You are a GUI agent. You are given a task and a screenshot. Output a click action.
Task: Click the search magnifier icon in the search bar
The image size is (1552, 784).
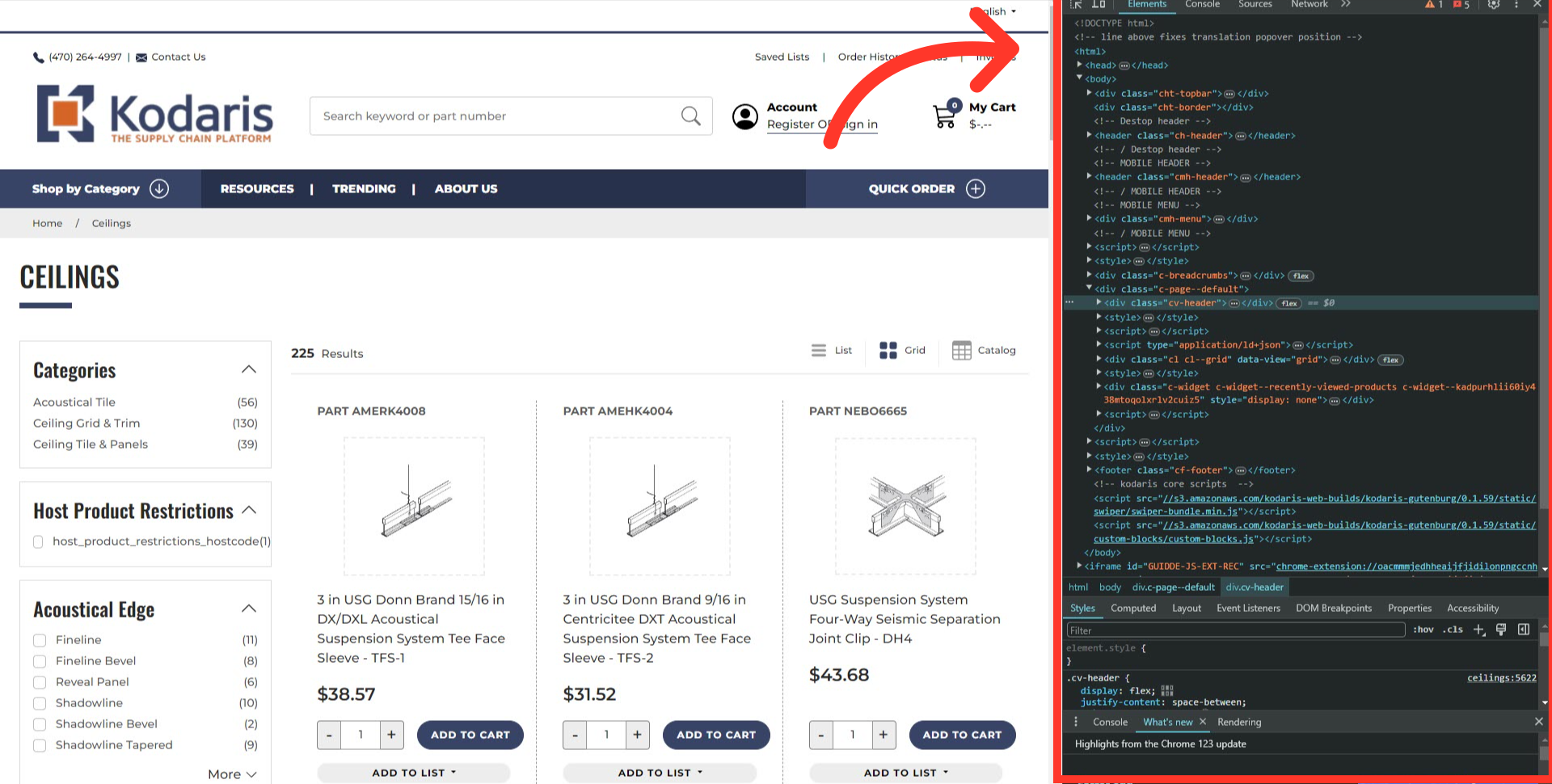(x=690, y=116)
